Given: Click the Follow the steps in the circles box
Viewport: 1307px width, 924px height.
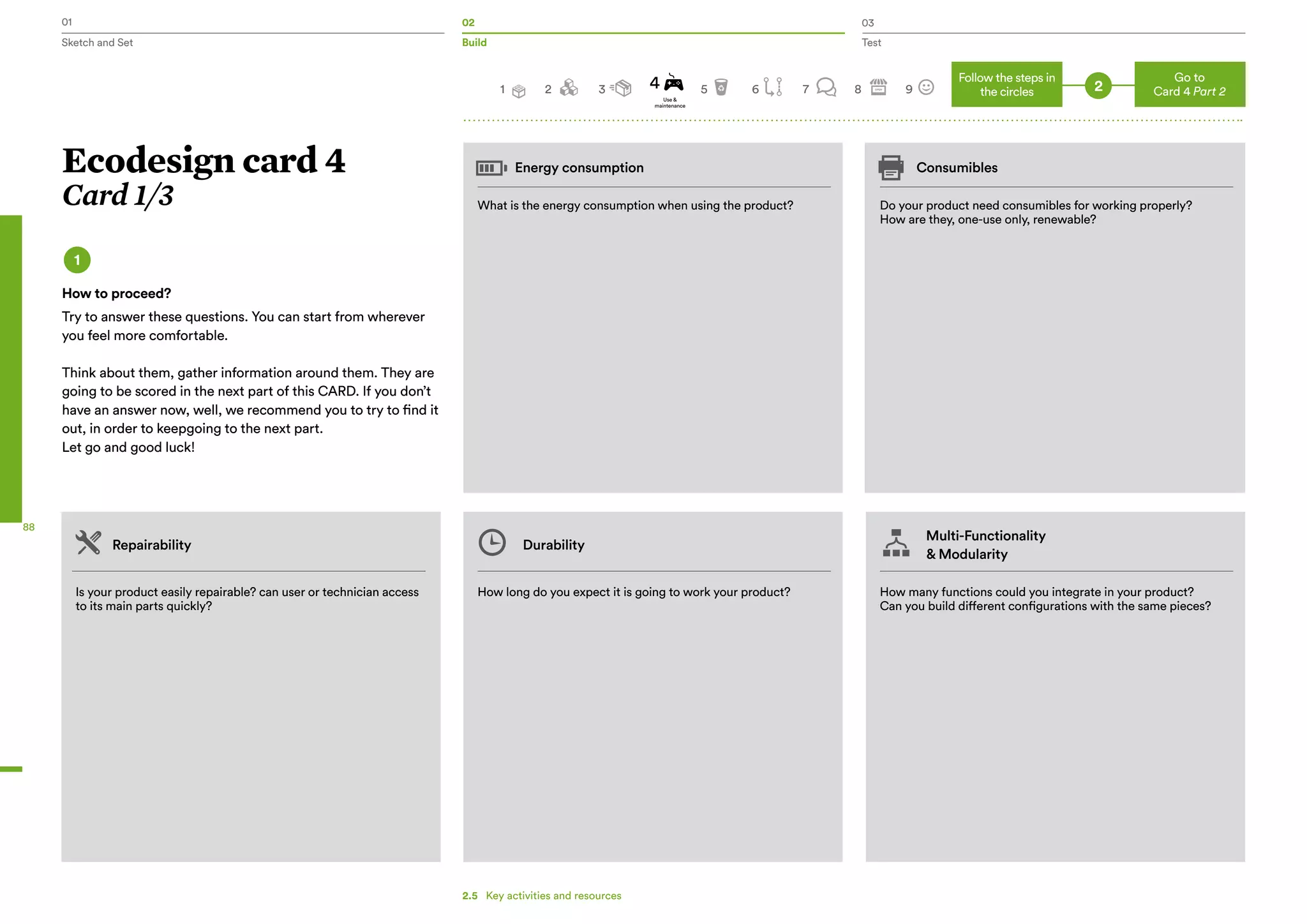Looking at the screenshot, I should click(1006, 84).
